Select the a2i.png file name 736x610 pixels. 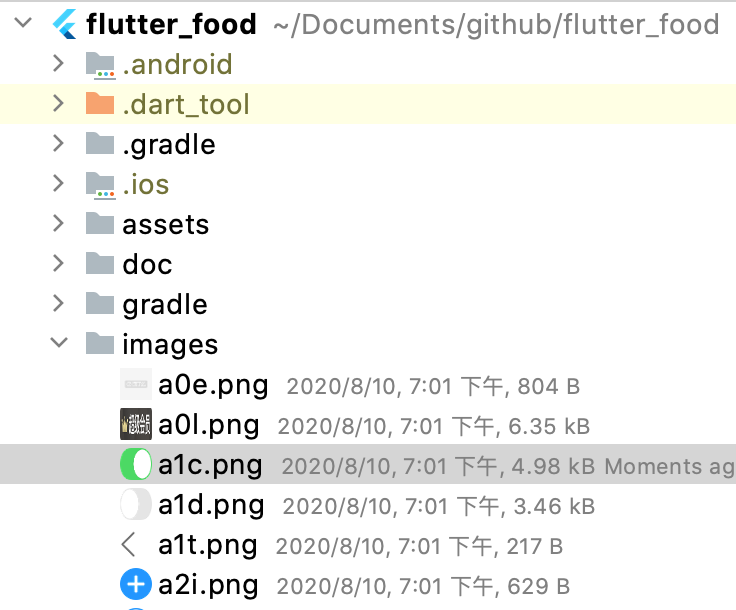(x=208, y=585)
